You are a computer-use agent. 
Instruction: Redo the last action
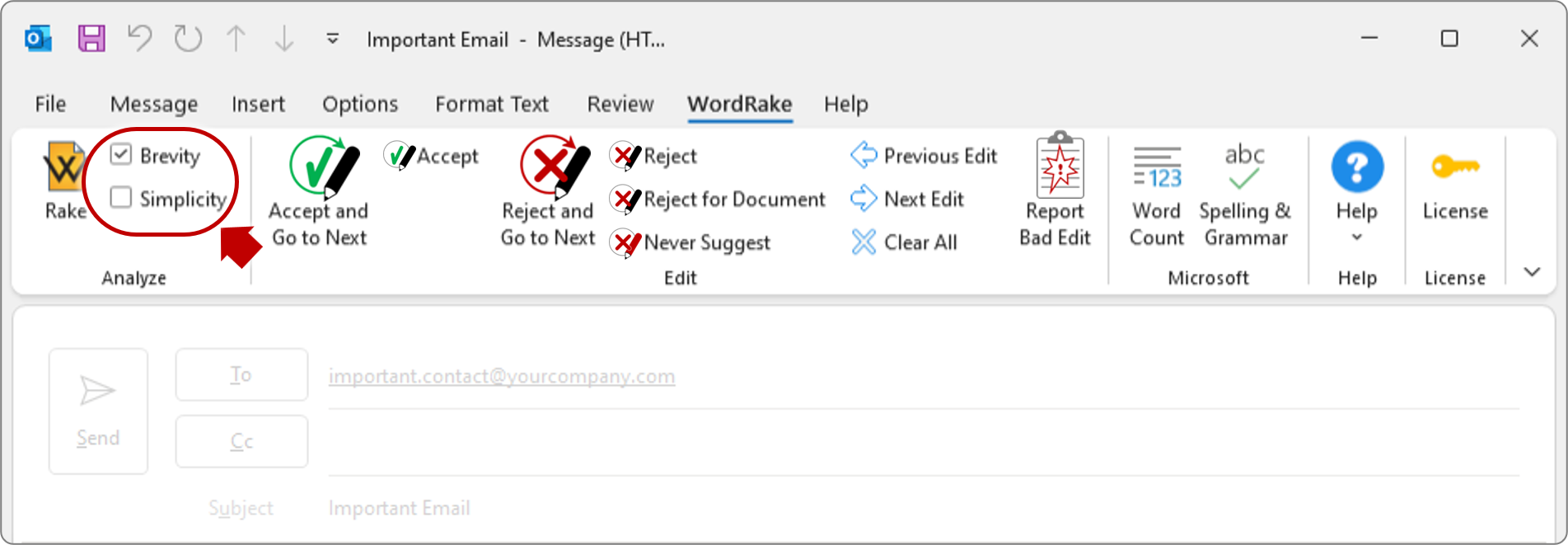coord(188,39)
